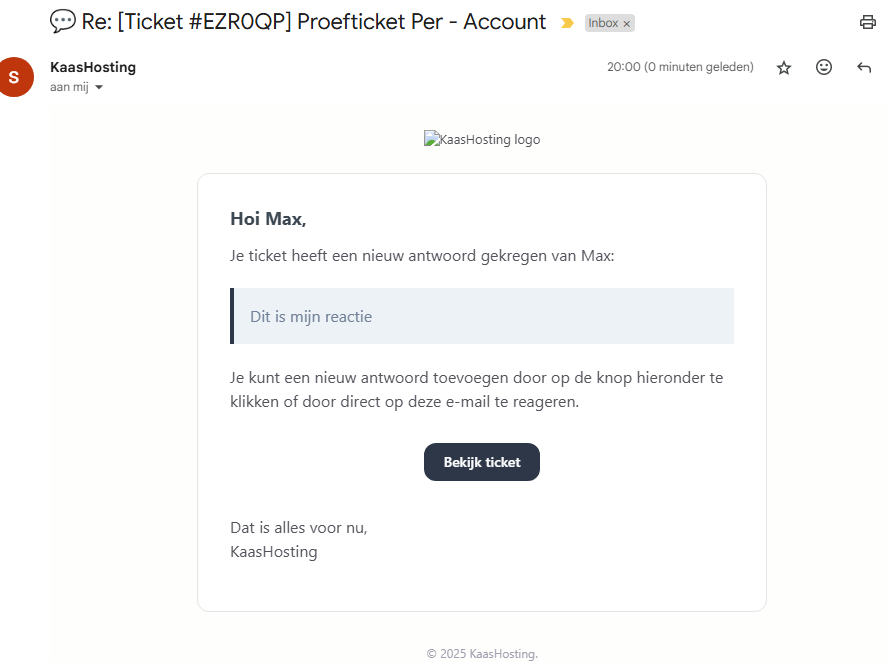Click the email subject line text

pyautogui.click(x=314, y=21)
